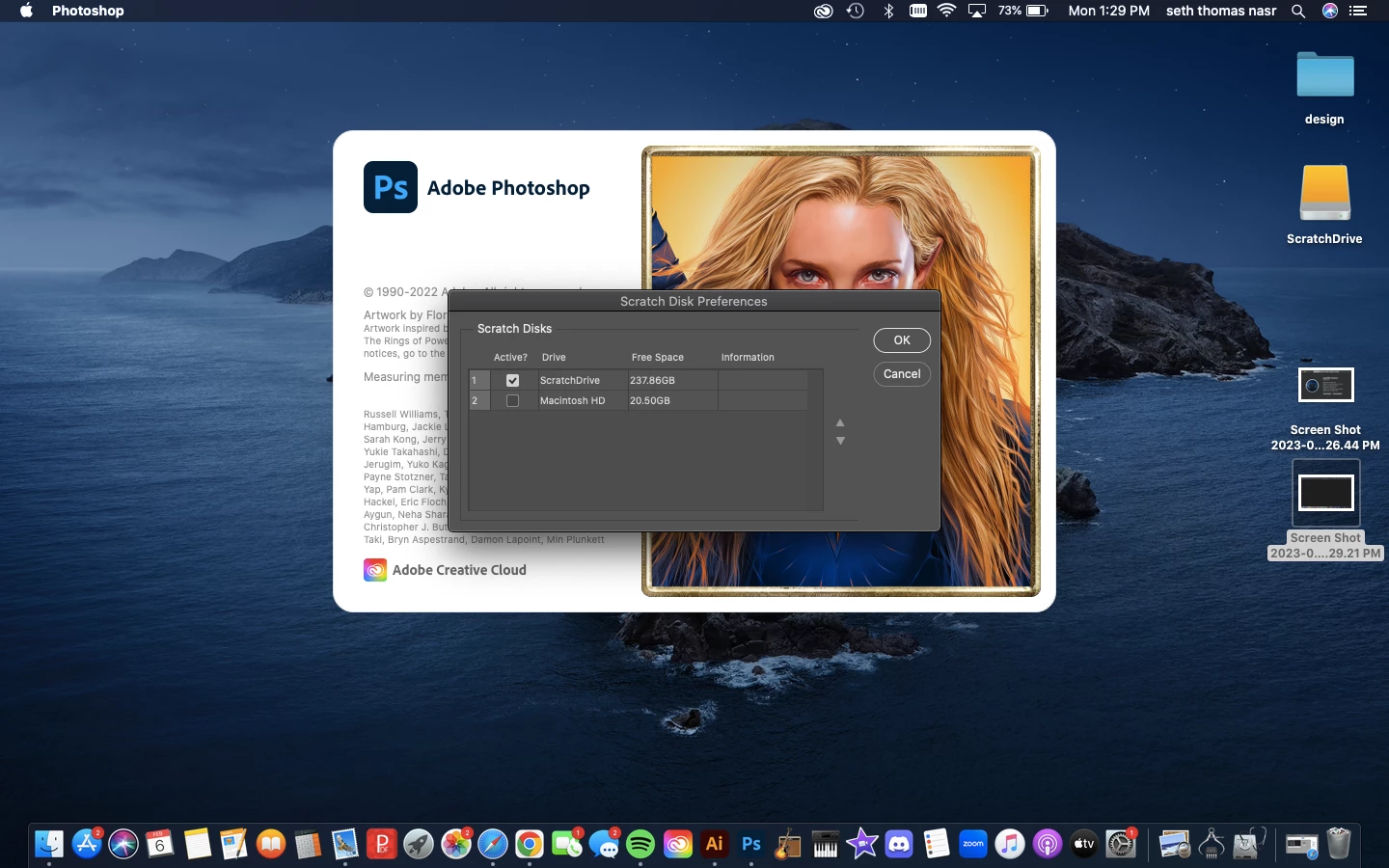Click Photoshop icon in the Dock

(751, 845)
